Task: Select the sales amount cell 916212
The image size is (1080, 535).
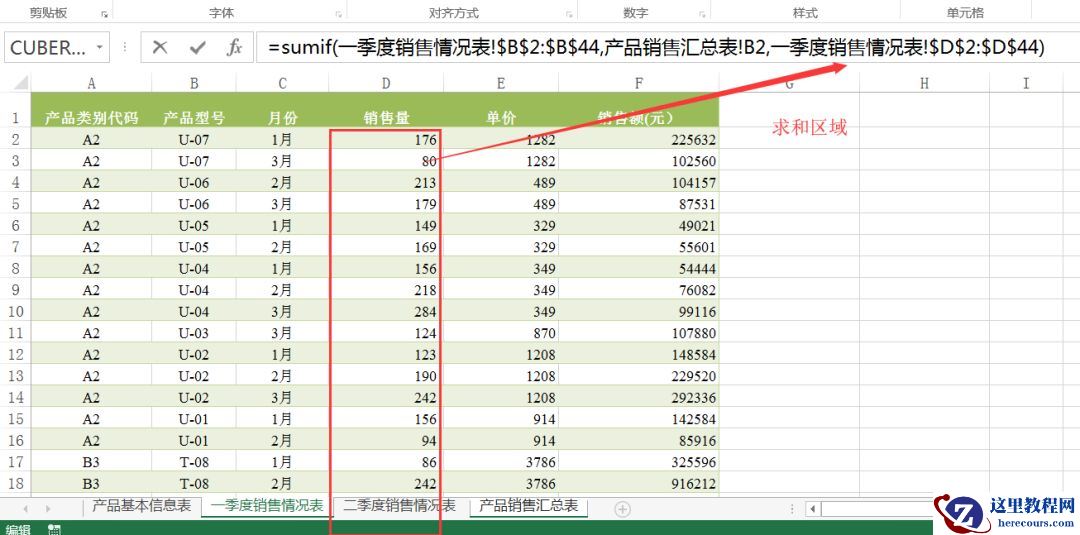Action: (x=638, y=483)
